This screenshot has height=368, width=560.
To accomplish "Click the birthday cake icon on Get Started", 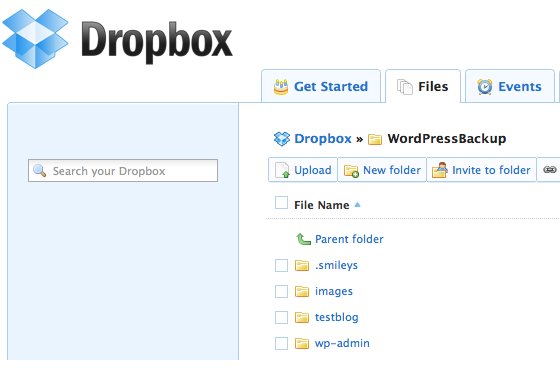I will coord(281,87).
